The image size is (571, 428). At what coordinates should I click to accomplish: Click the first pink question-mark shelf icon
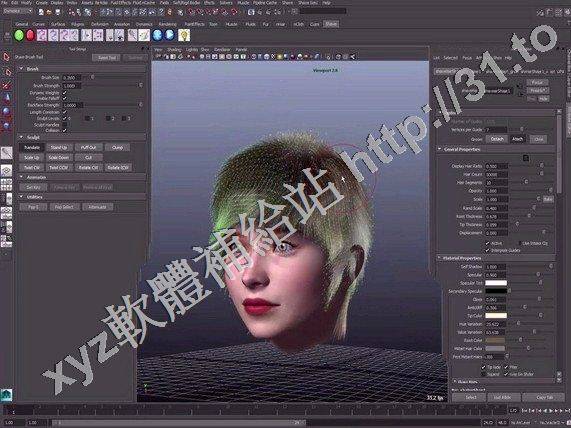[42, 35]
